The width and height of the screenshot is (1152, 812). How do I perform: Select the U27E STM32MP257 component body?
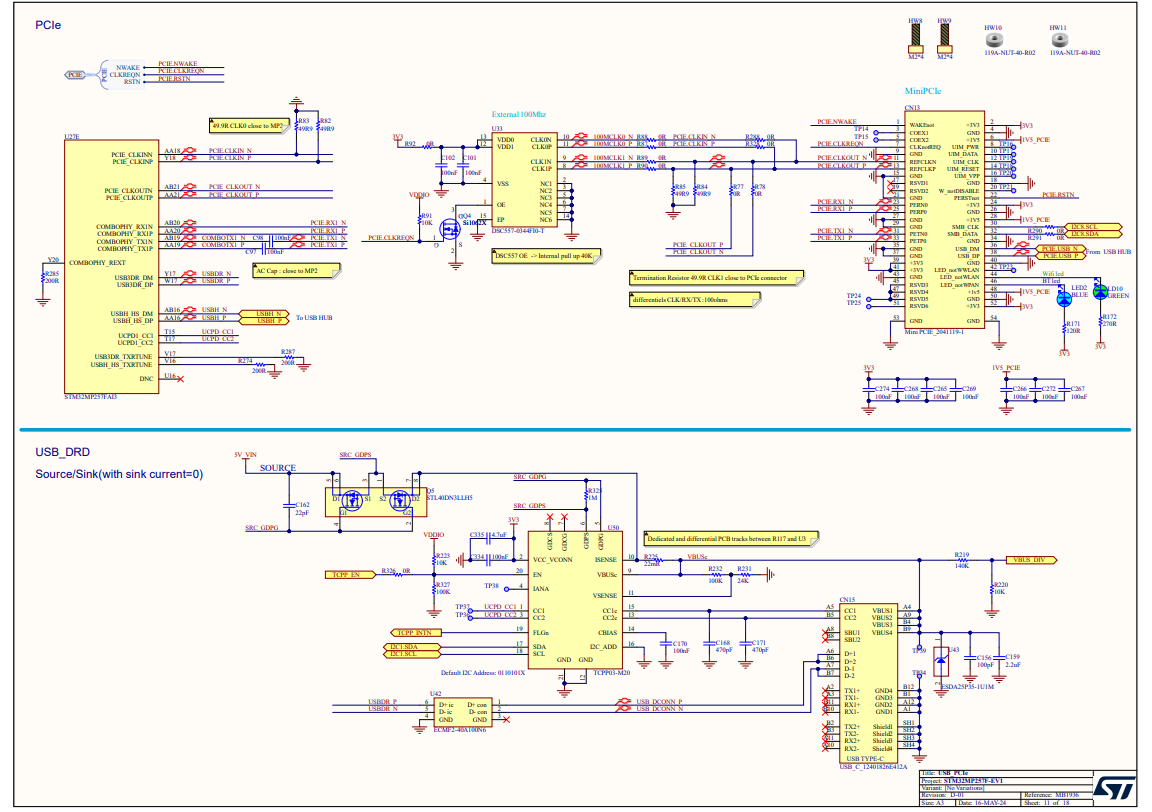point(112,267)
